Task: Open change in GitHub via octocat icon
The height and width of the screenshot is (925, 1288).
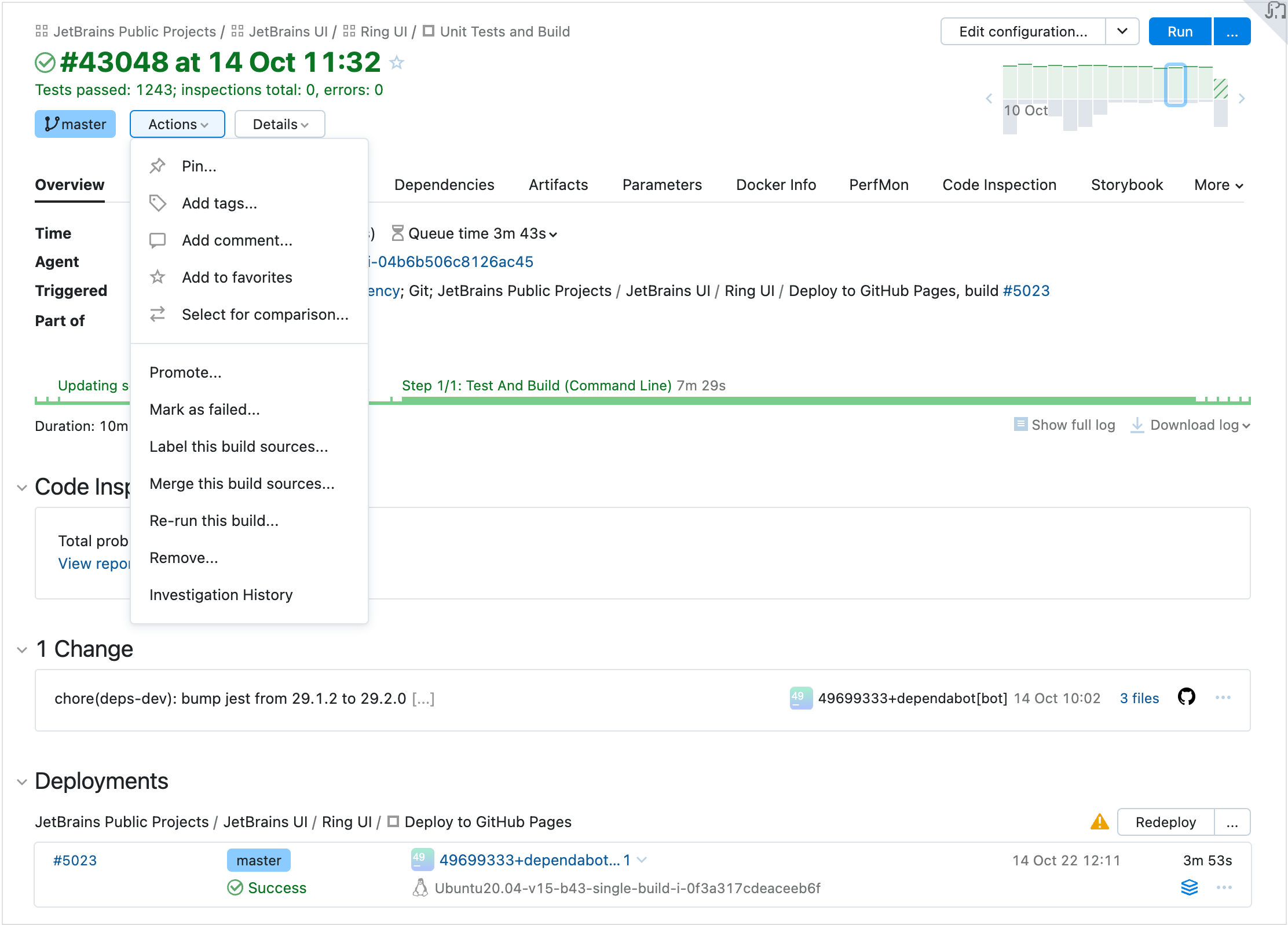Action: pos(1186,697)
